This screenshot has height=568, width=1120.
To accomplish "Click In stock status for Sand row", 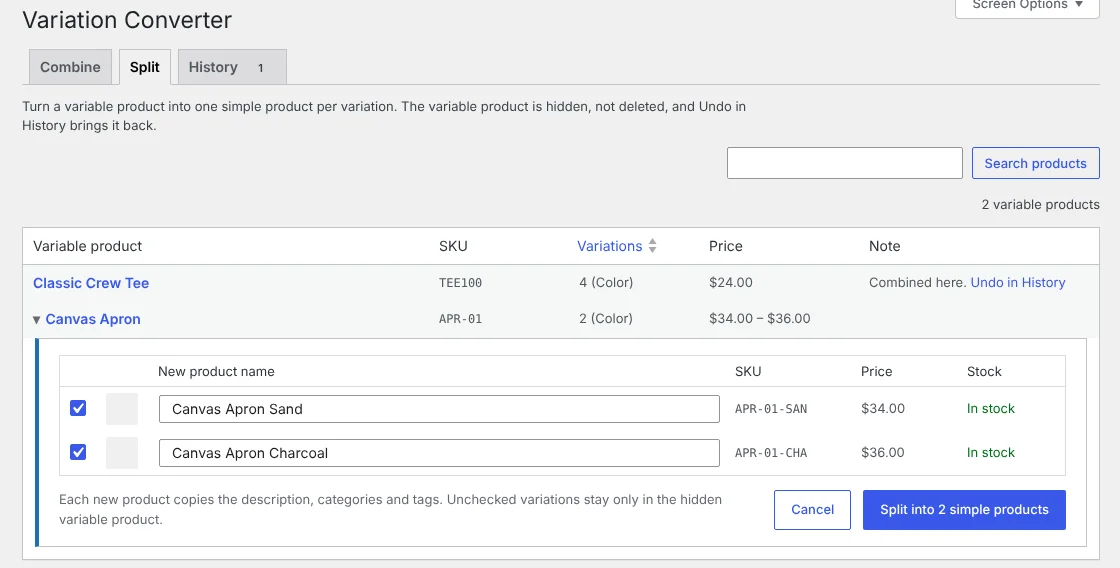I will coord(991,409).
